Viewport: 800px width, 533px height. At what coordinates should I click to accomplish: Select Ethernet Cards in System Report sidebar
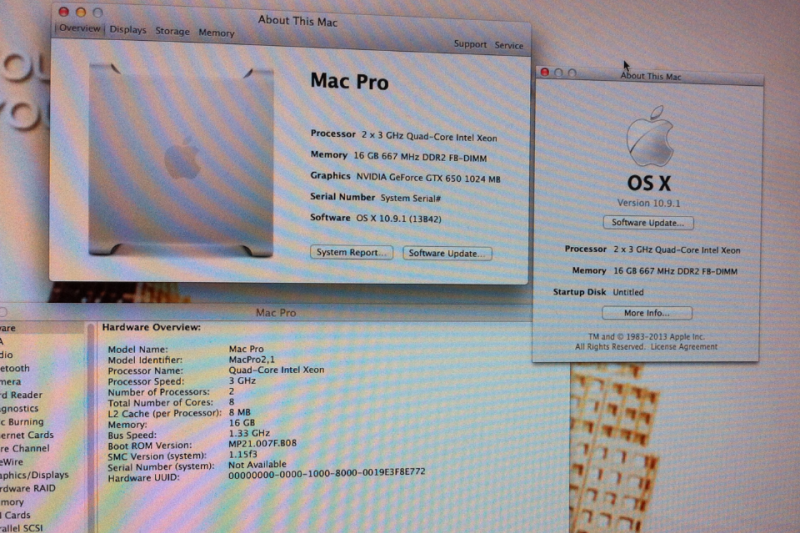coord(27,435)
